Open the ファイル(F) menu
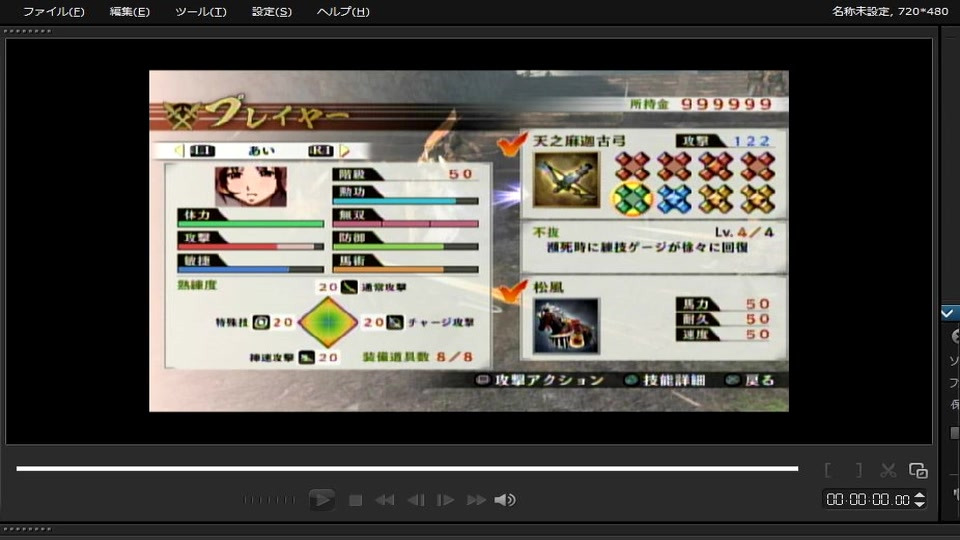Image resolution: width=960 pixels, height=540 pixels. [x=53, y=12]
